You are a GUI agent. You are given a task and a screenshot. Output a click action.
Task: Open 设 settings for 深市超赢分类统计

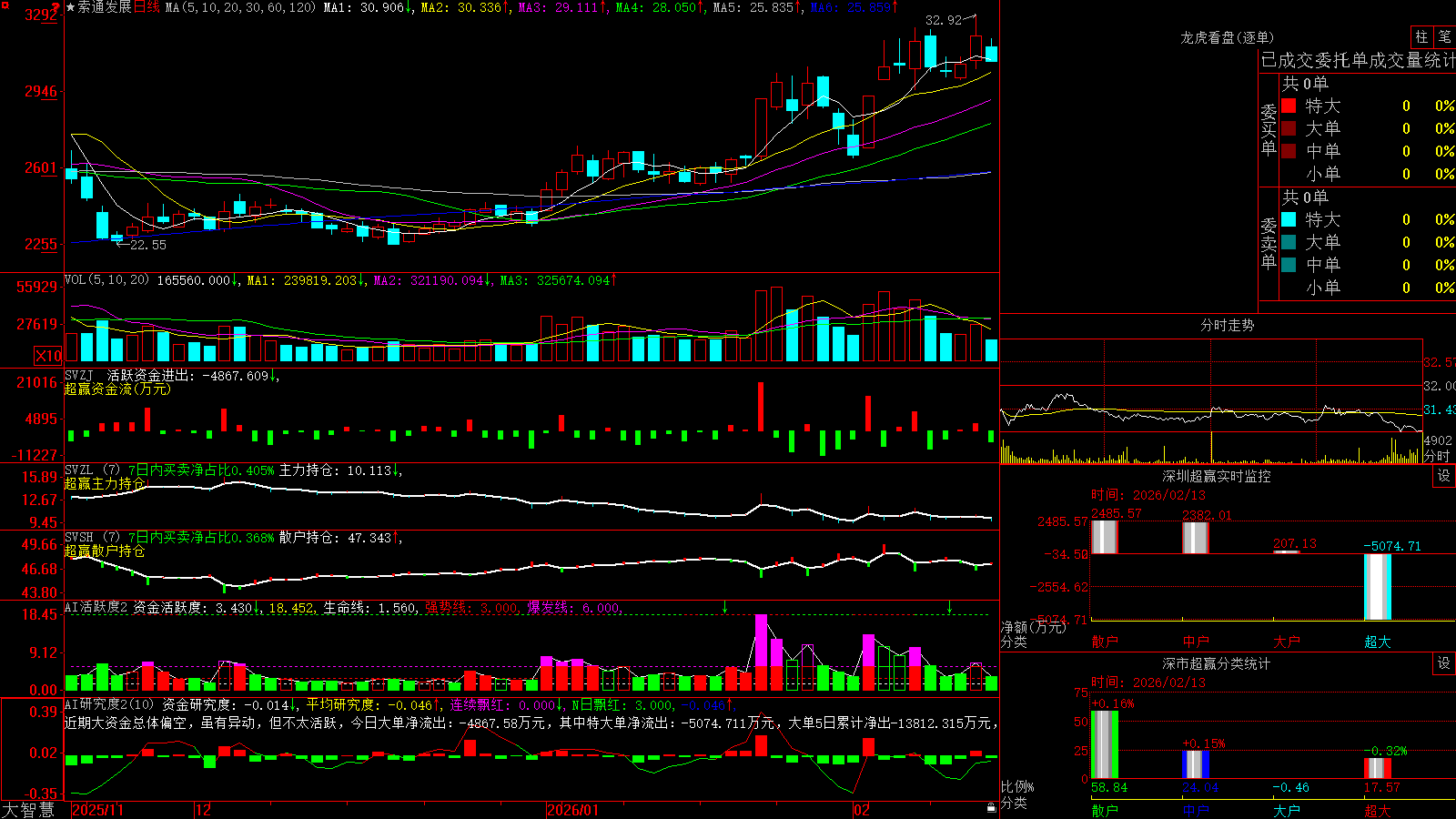tap(1443, 663)
